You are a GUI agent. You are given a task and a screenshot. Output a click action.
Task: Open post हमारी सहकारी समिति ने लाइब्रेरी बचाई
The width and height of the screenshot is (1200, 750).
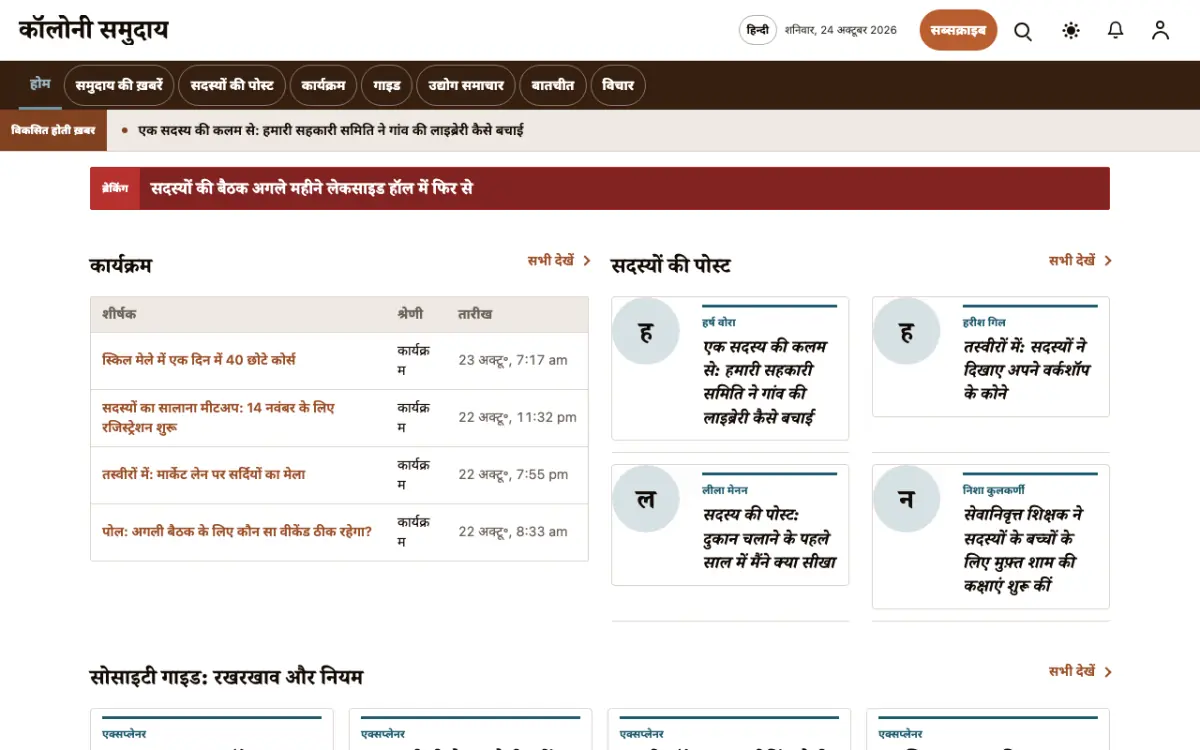coord(765,382)
